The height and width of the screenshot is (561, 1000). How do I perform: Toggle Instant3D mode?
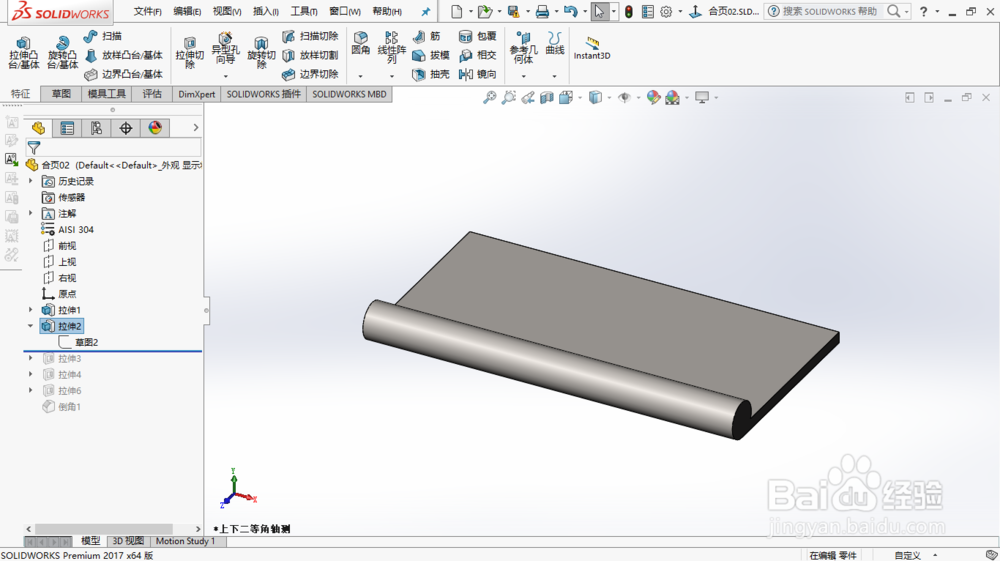[x=592, y=48]
